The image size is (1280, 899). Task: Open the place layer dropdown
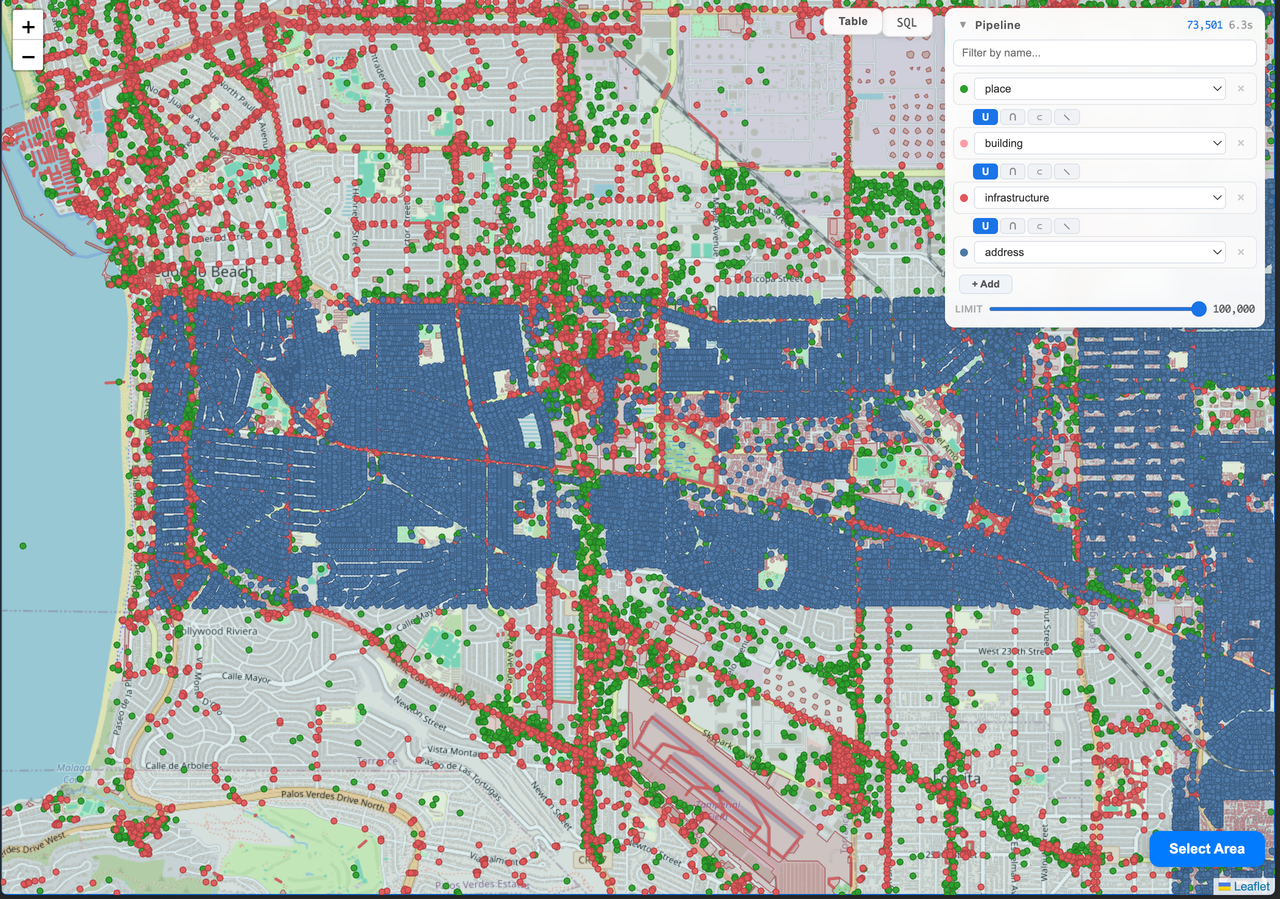coord(1101,89)
